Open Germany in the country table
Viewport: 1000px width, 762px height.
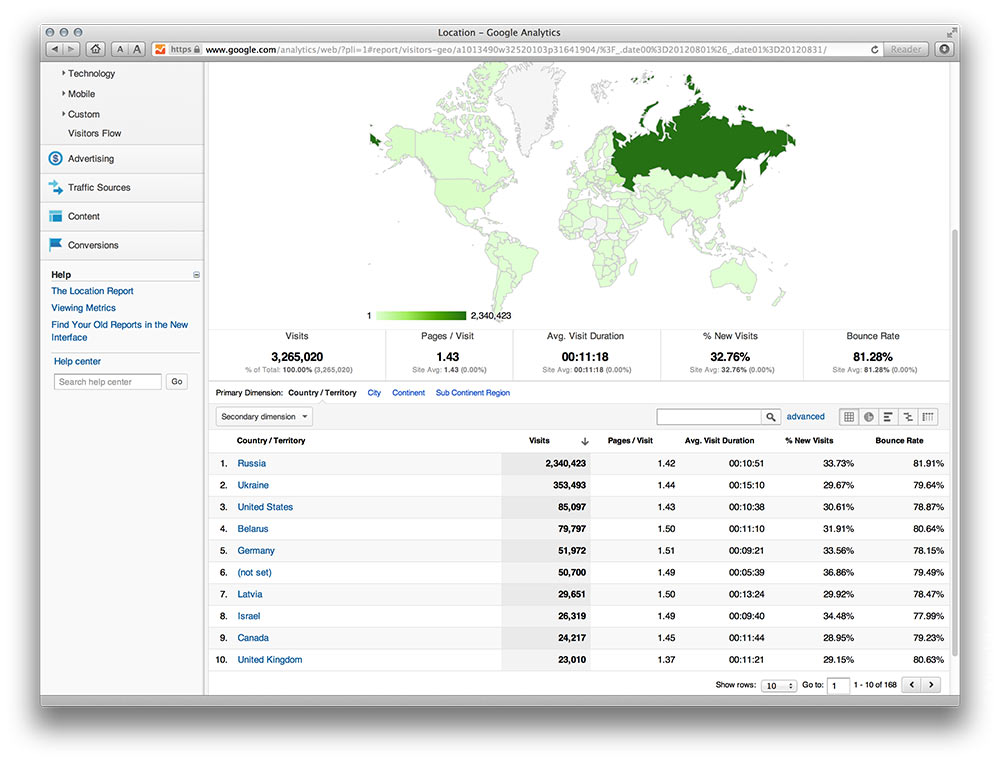(256, 550)
